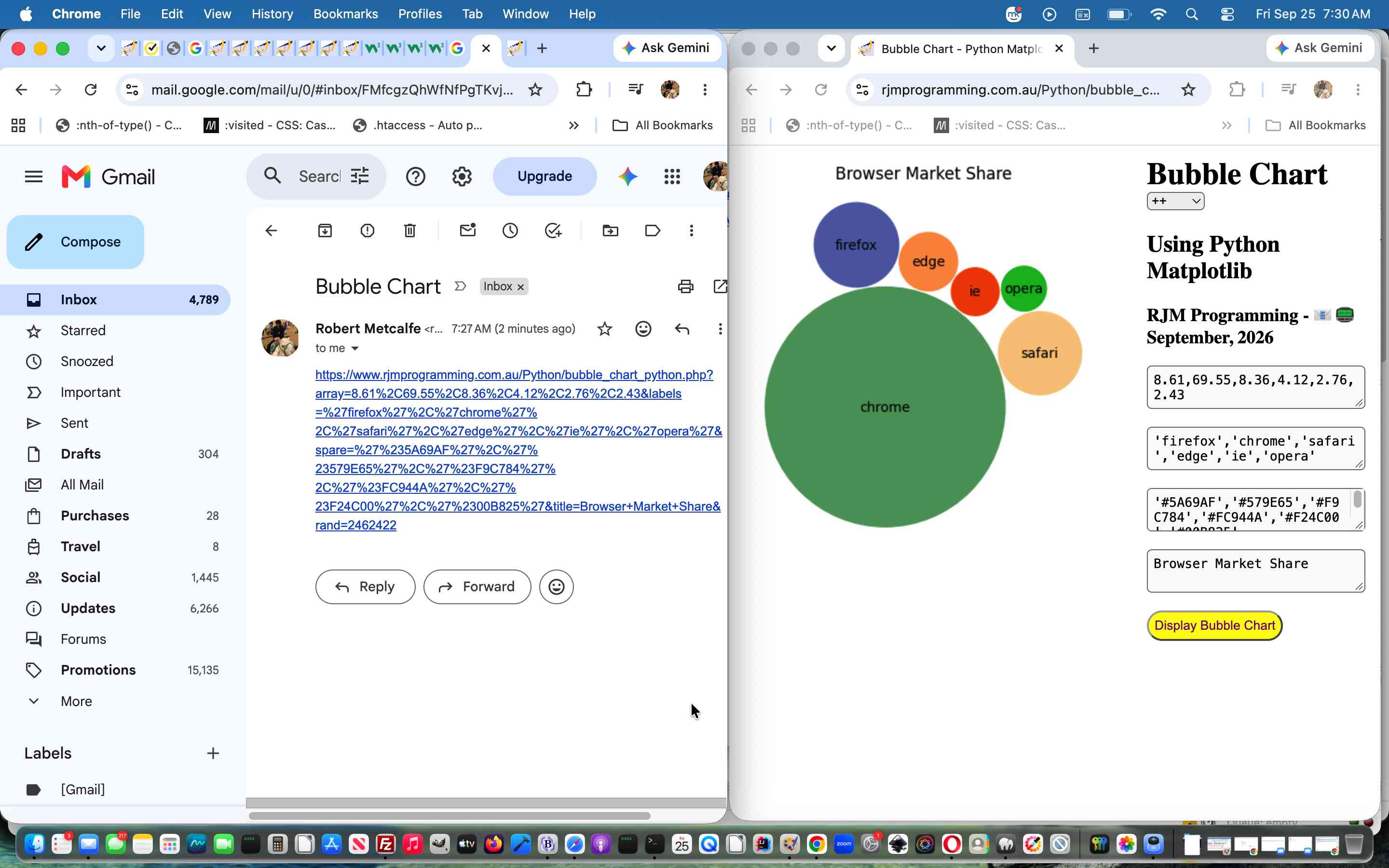
Task: Open the Move to folder icon
Action: click(610, 231)
